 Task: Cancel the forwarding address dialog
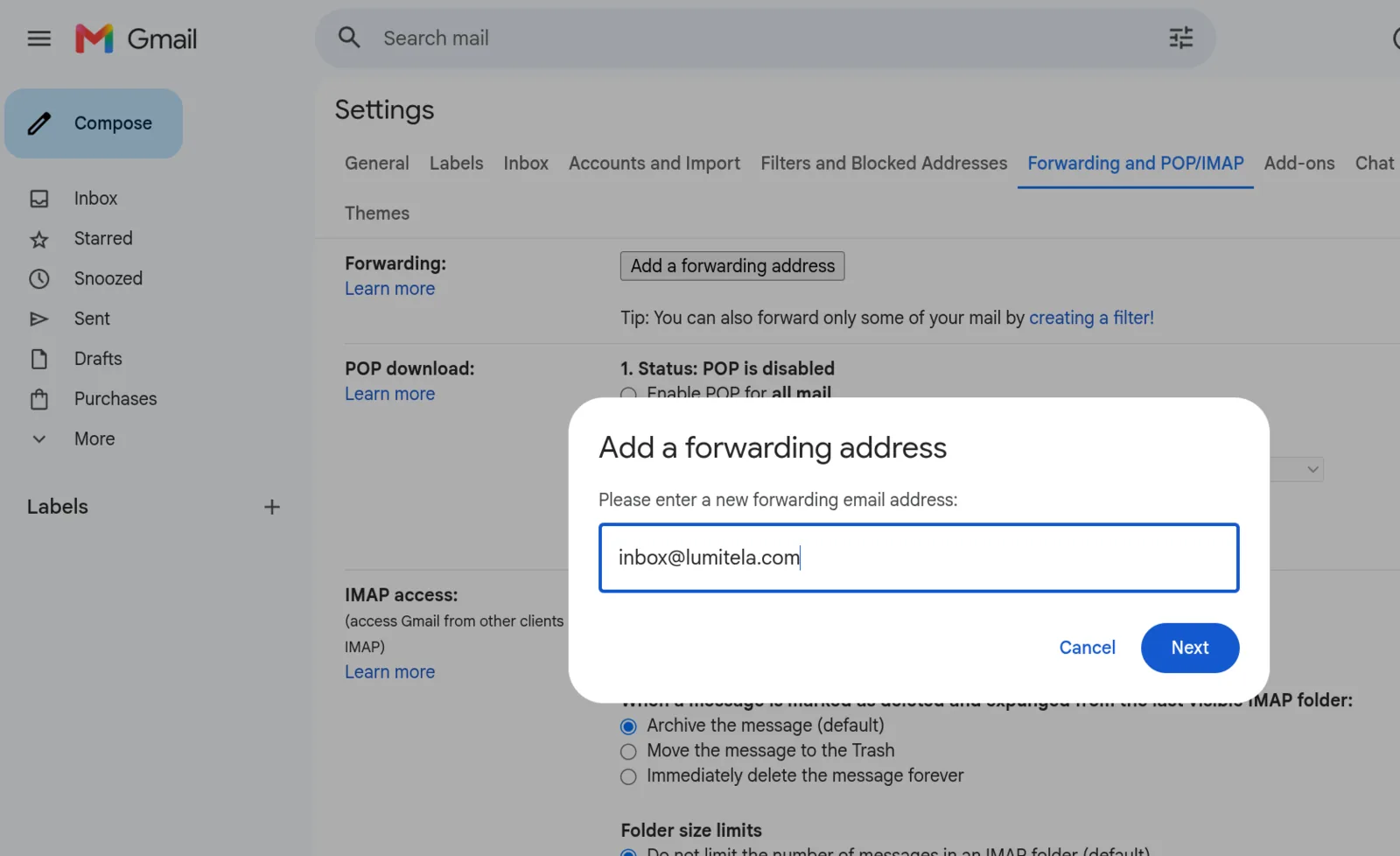[x=1087, y=648]
